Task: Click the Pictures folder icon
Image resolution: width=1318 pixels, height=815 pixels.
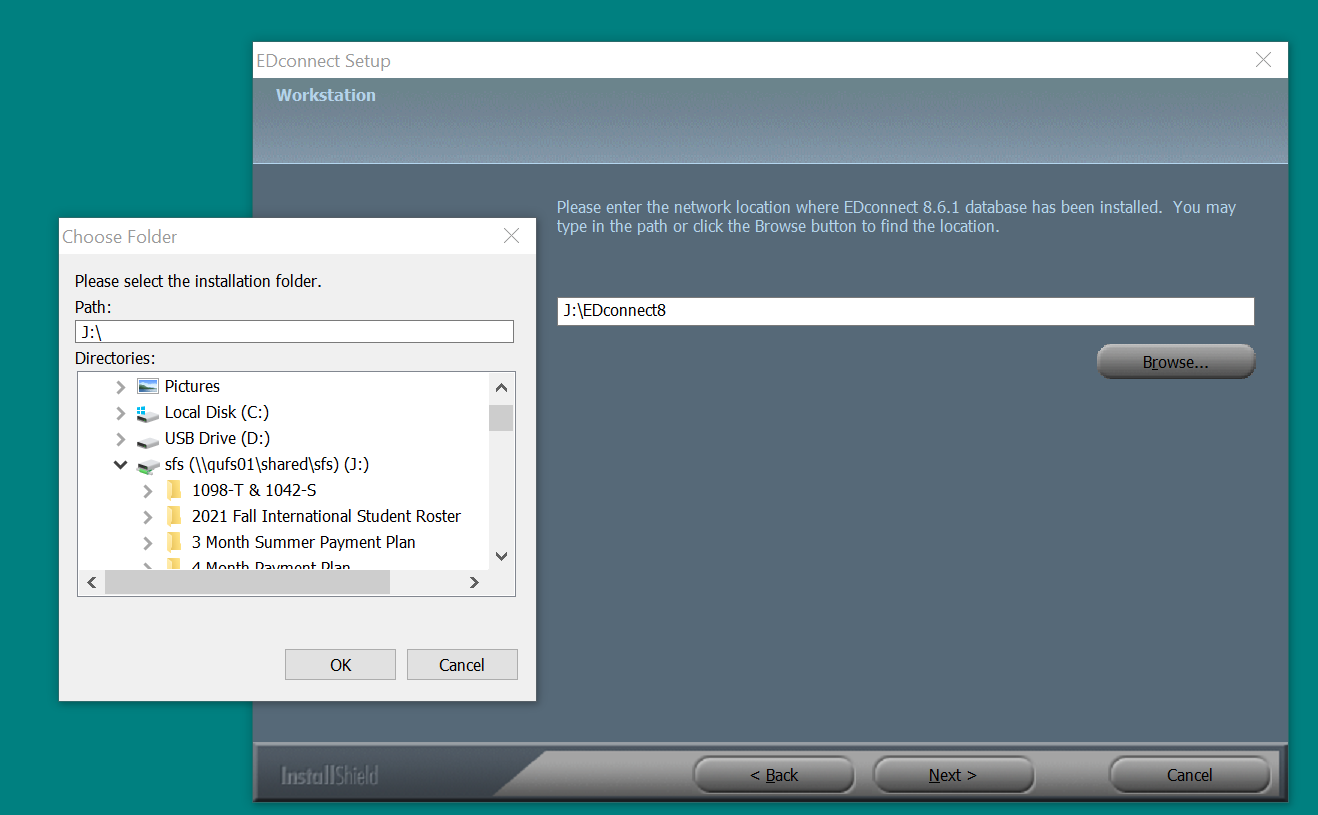Action: click(148, 386)
